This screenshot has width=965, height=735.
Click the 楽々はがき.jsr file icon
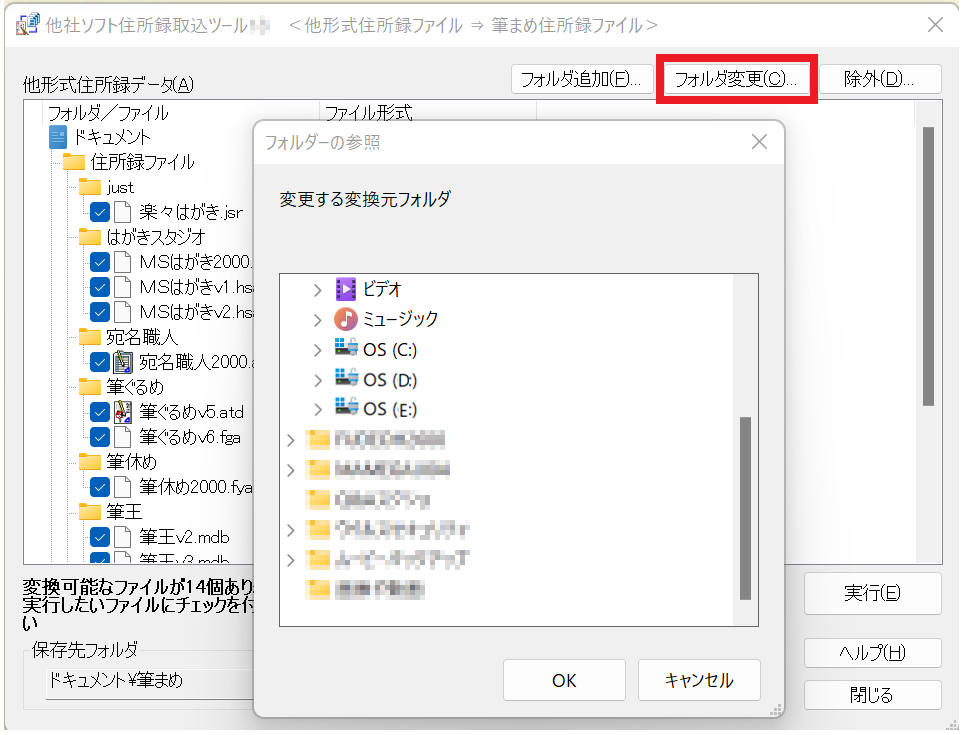(123, 212)
